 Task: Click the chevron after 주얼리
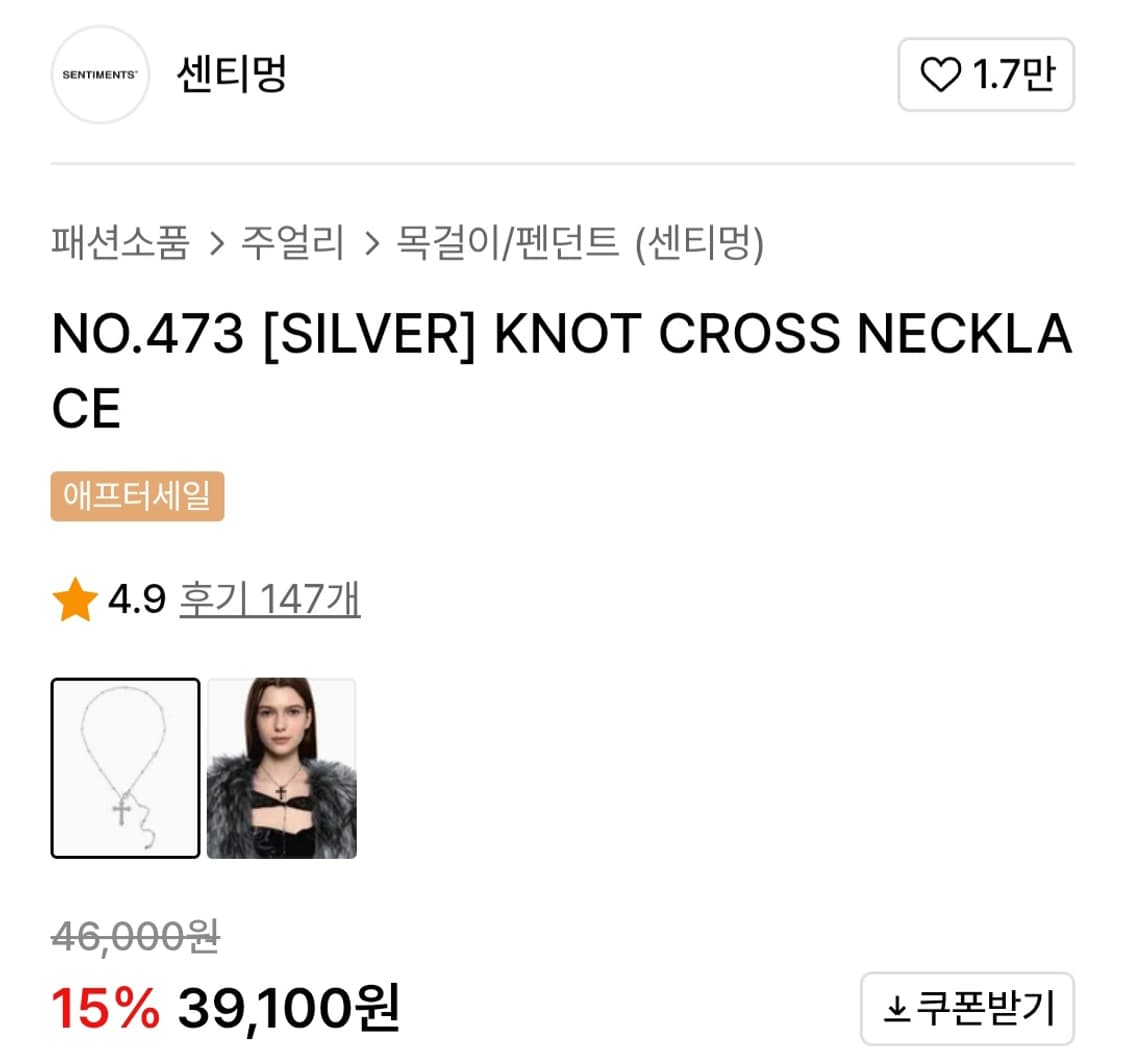coord(372,244)
